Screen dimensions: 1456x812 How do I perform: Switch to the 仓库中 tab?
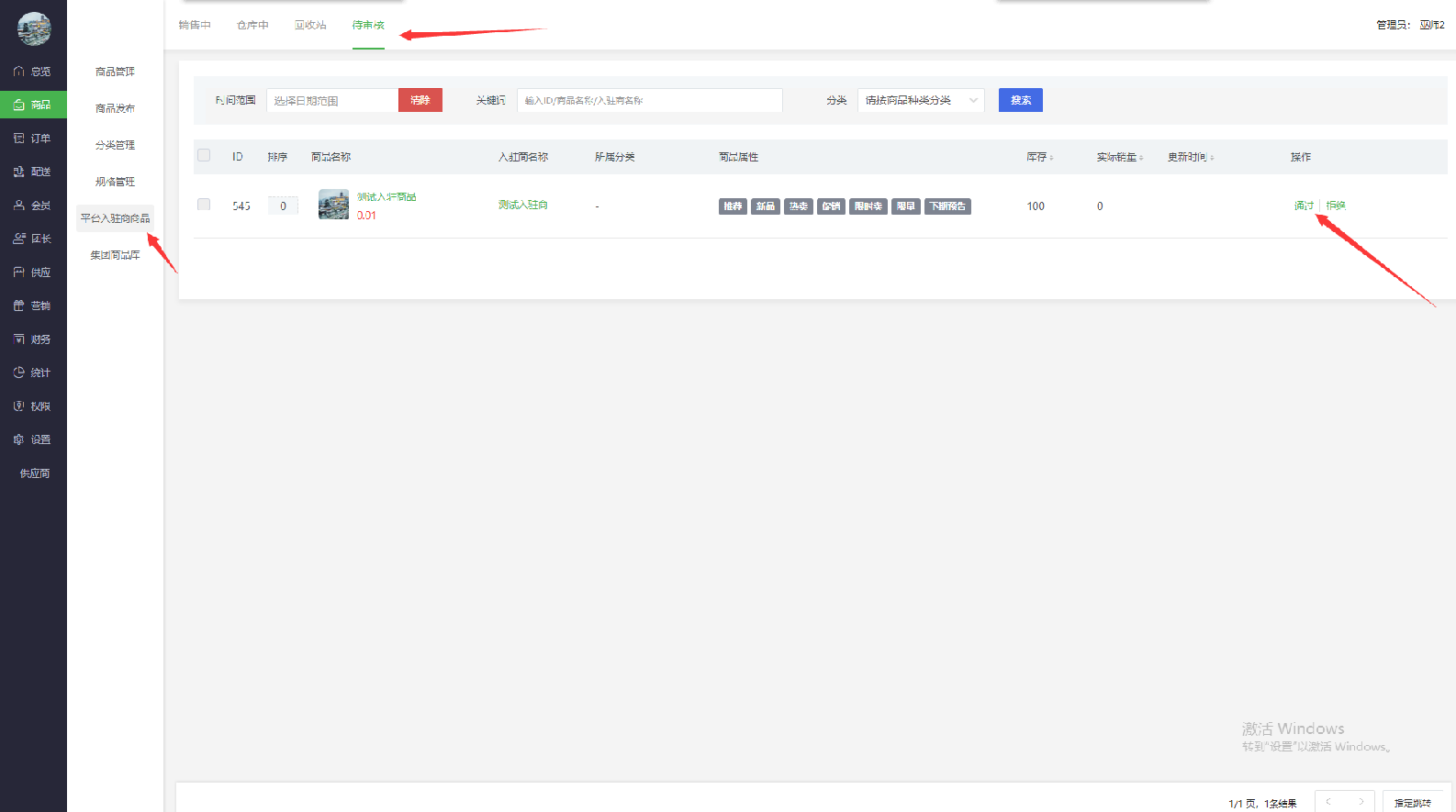click(252, 25)
